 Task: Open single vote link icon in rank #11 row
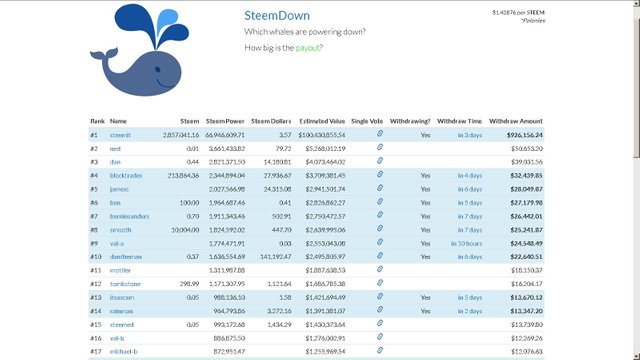tap(380, 269)
